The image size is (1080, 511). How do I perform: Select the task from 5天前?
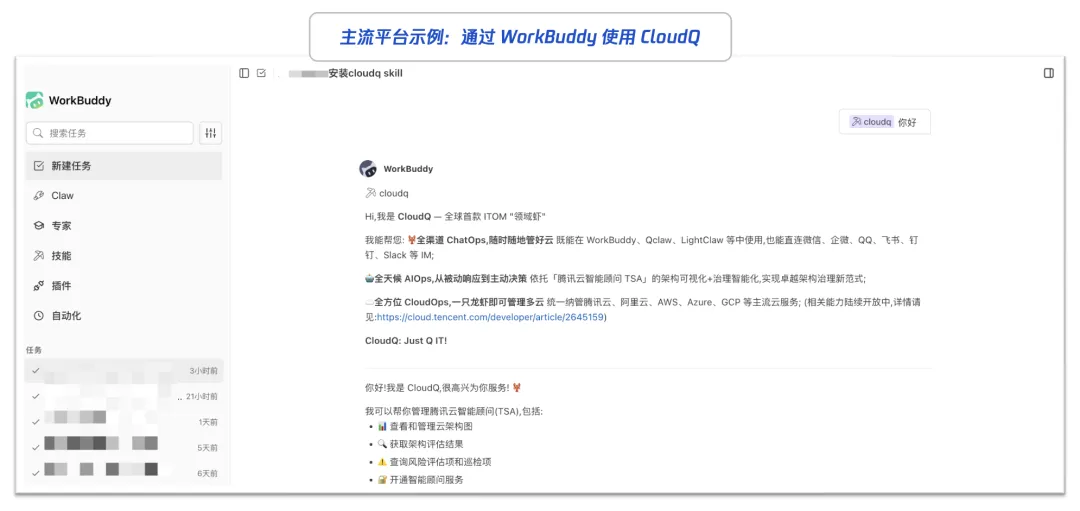point(124,447)
